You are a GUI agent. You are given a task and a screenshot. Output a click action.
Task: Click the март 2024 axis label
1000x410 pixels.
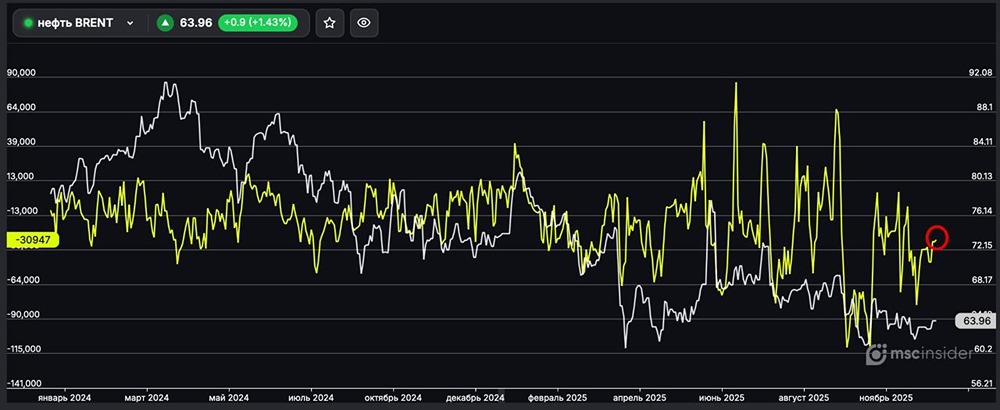(x=147, y=396)
